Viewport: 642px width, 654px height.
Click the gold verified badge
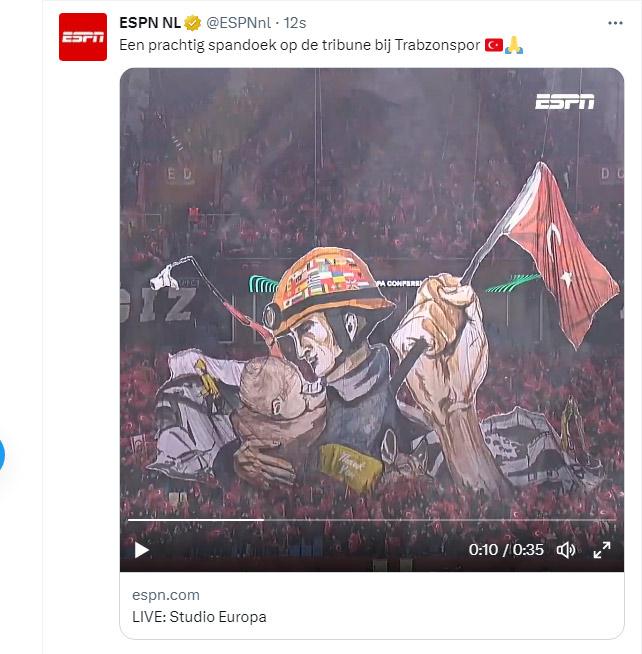(193, 23)
